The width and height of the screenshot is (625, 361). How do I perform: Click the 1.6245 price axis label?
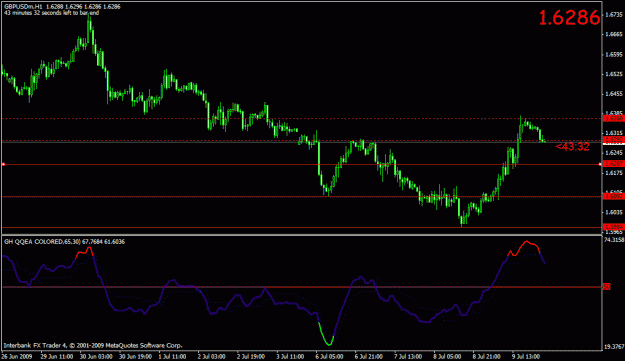[614, 153]
